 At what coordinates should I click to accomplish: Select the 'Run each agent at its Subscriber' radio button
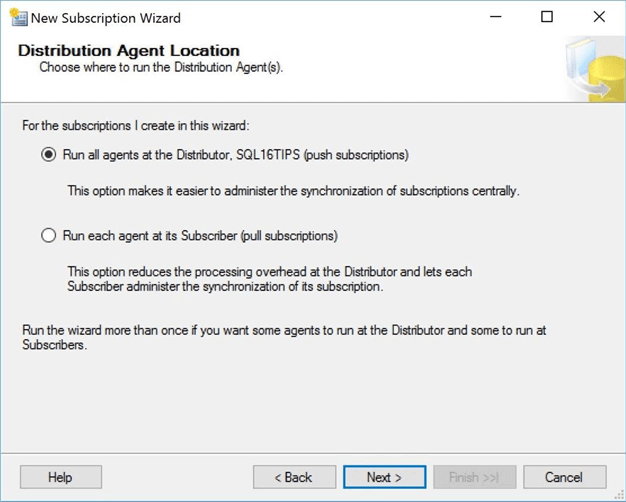point(49,236)
